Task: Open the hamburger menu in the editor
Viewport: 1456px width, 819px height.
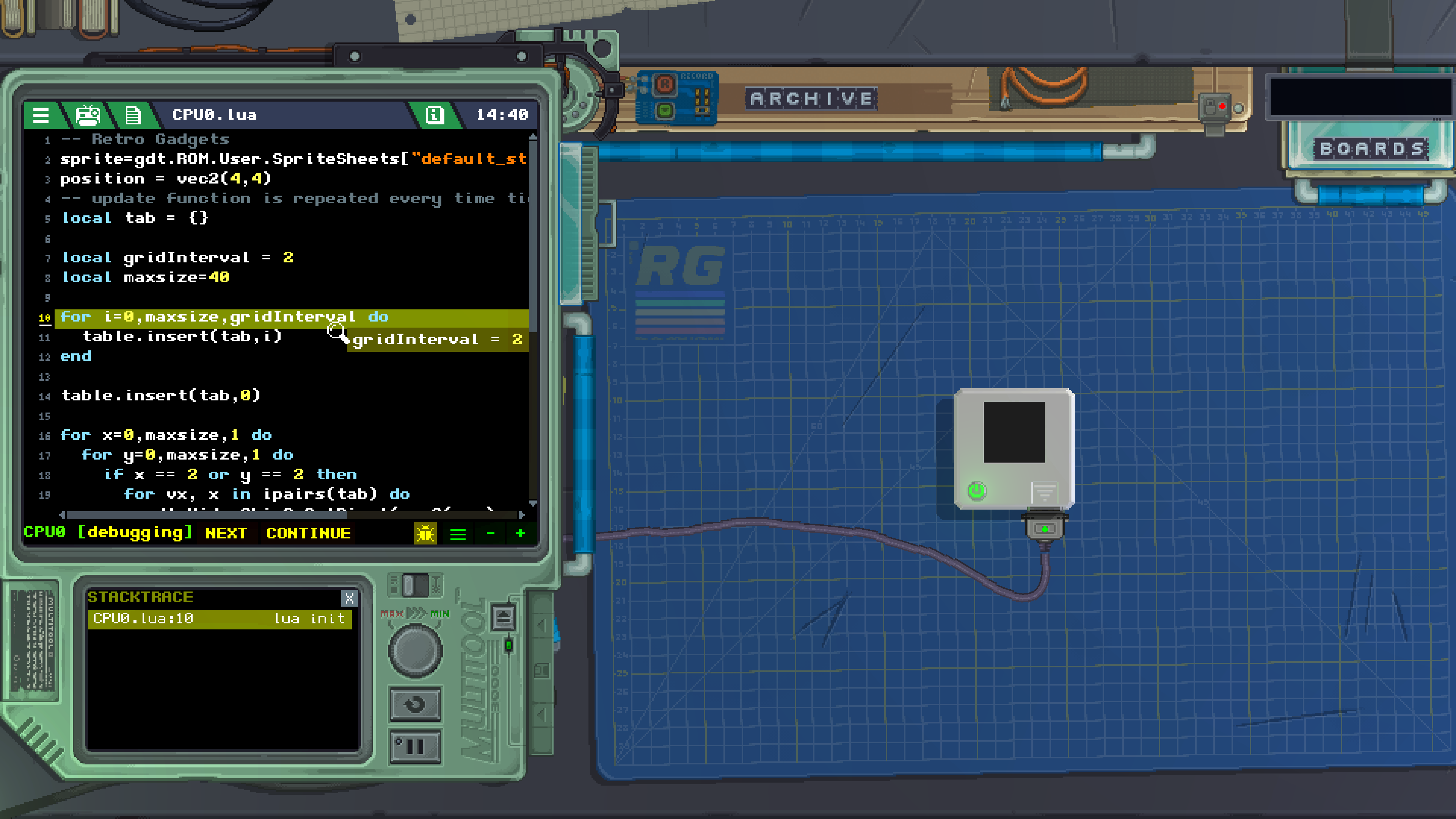Action: point(41,115)
